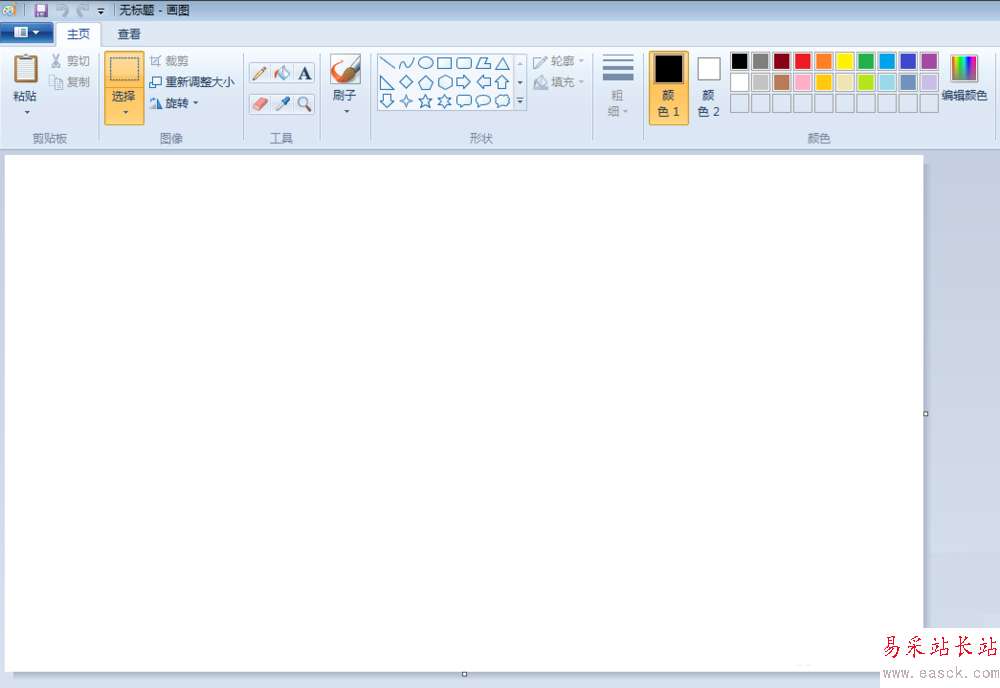Choose the Brushes (刷子) tool icon
1000x688 pixels.
[345, 70]
